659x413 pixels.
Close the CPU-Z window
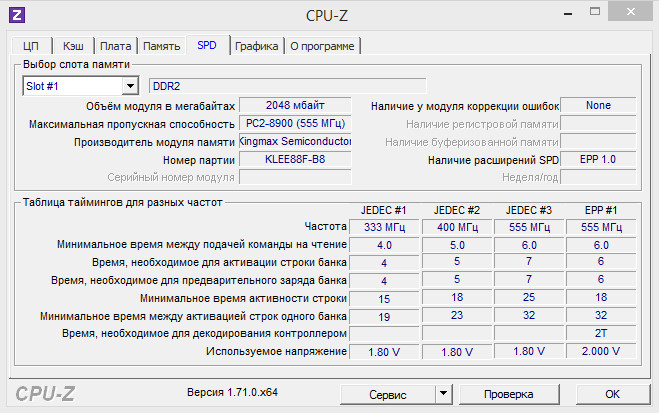pos(630,12)
